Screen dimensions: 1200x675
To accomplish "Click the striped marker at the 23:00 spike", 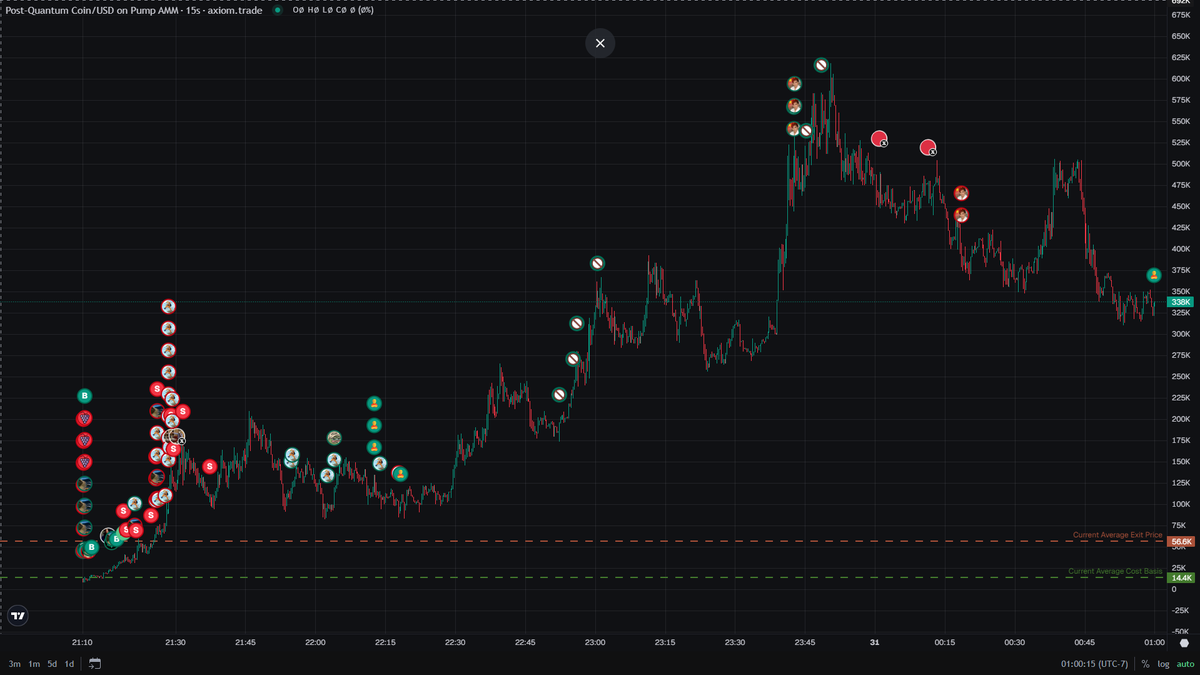I will tap(597, 263).
